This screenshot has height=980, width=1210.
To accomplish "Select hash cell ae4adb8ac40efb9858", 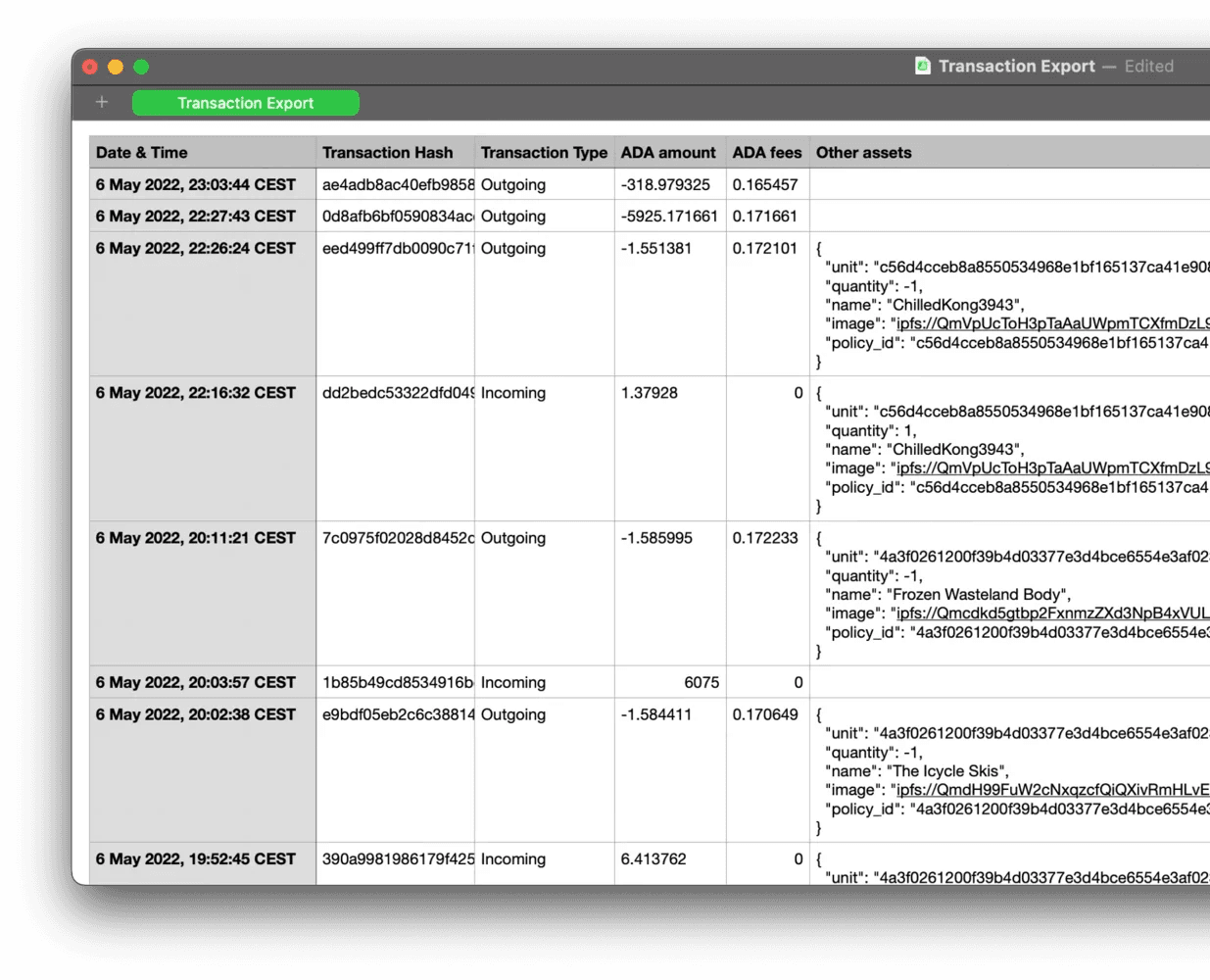I will pos(396,184).
